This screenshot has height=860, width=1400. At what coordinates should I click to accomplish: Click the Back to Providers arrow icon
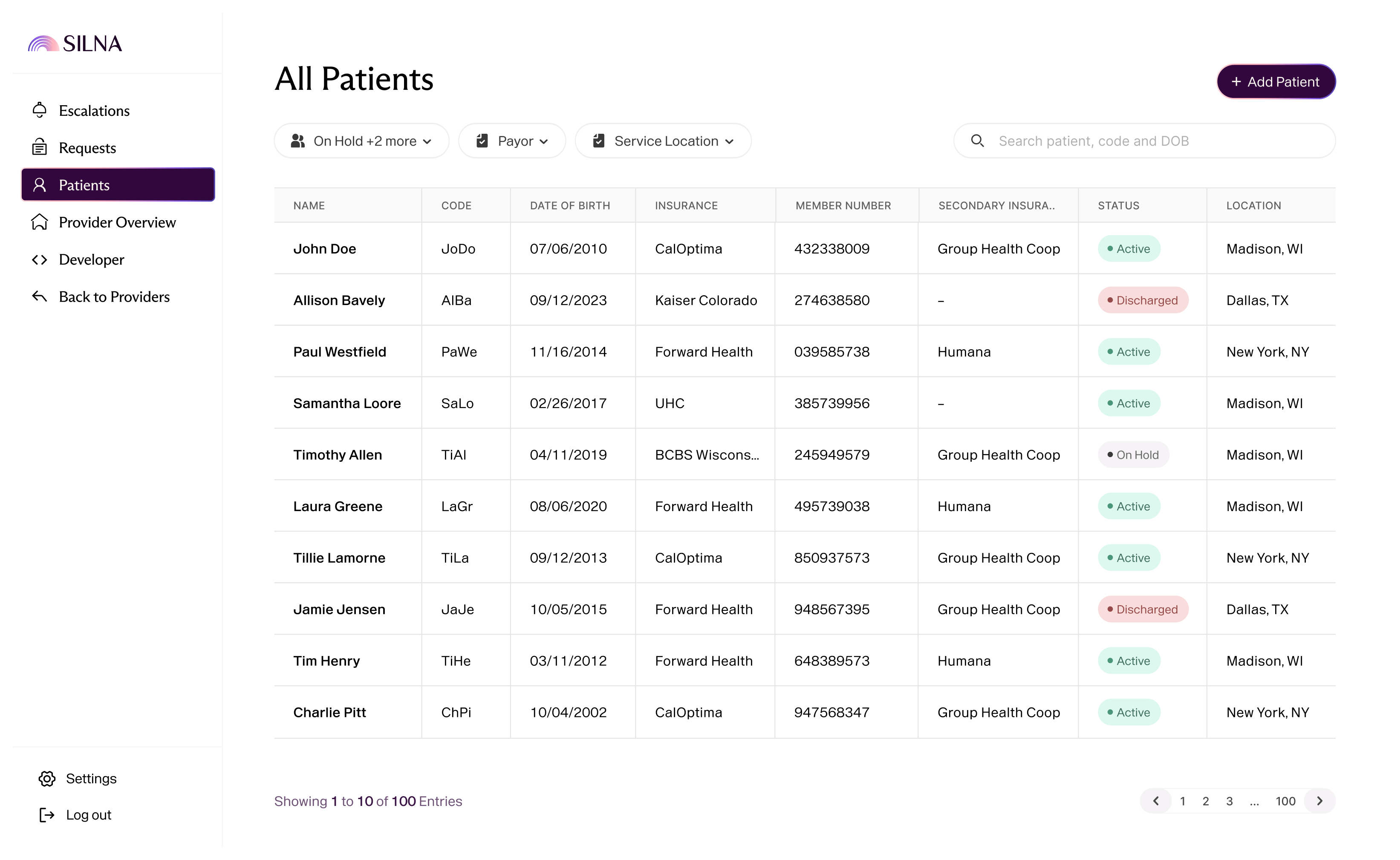point(39,296)
